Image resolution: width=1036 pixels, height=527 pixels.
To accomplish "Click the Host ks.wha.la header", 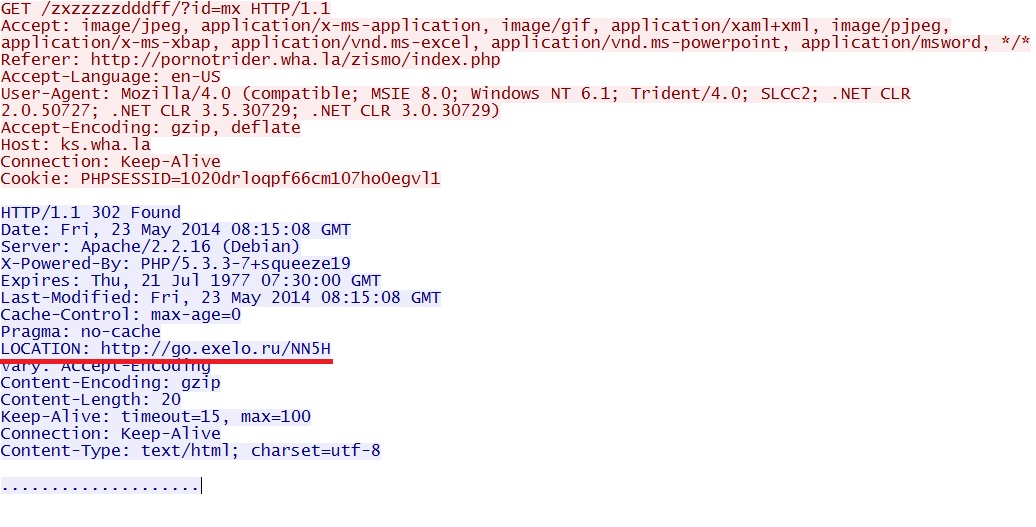I will coord(75,144).
